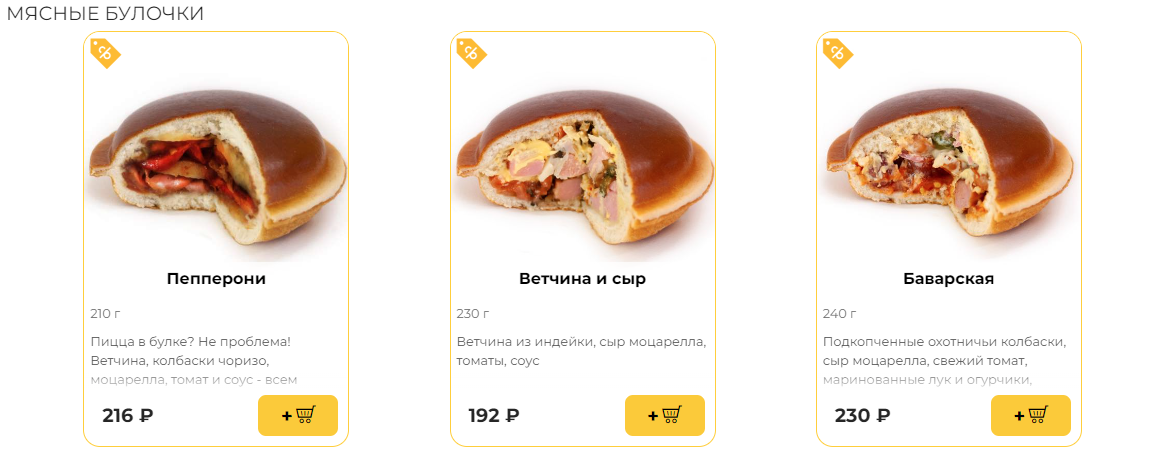The width and height of the screenshot is (1164, 467).
Task: Open the Пепперони bun photo
Action: [216, 168]
